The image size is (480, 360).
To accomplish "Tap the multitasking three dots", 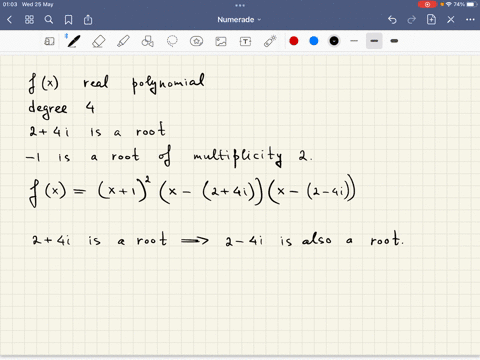I will click(240, 5).
